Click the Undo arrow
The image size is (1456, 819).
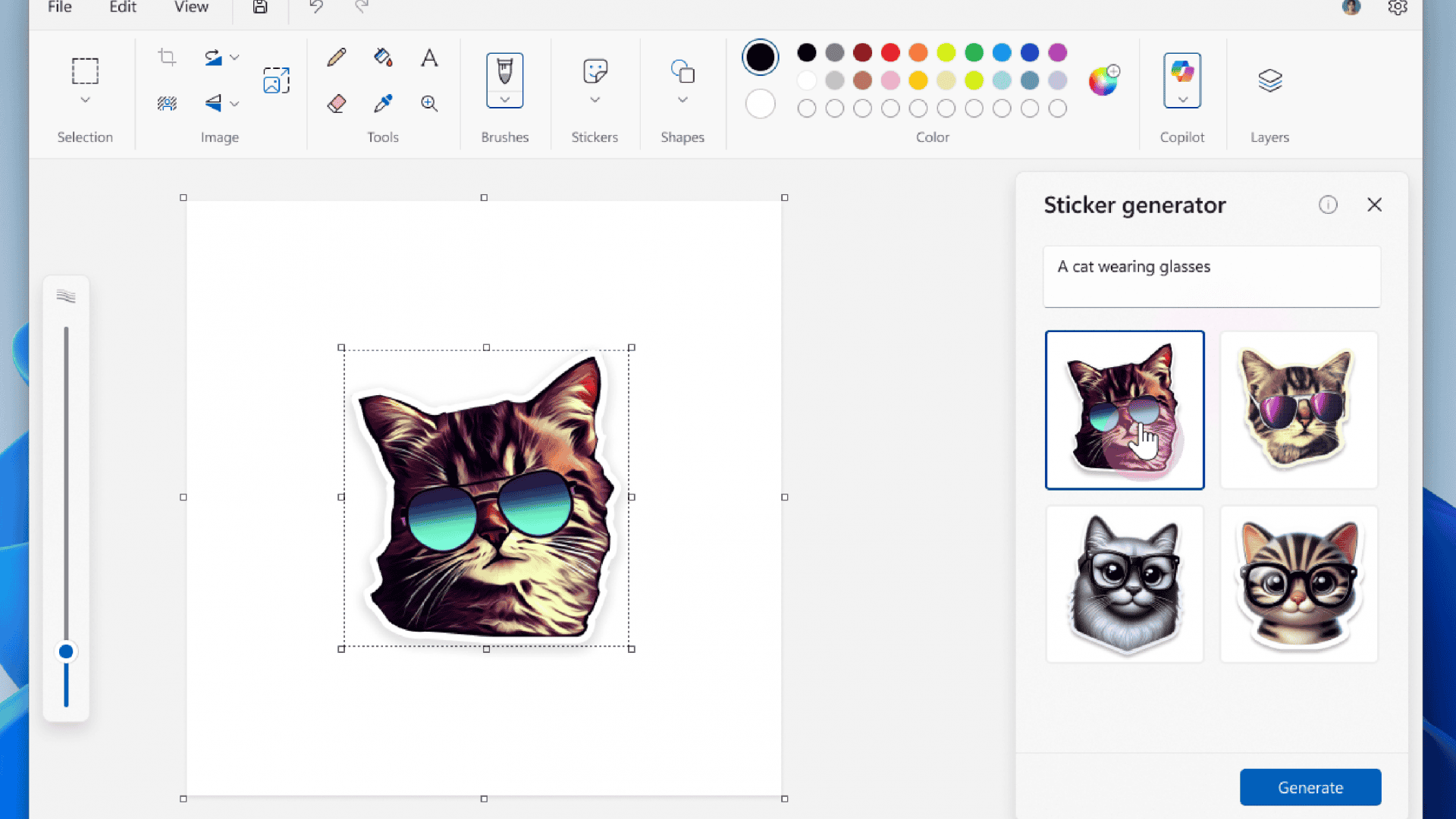(316, 8)
